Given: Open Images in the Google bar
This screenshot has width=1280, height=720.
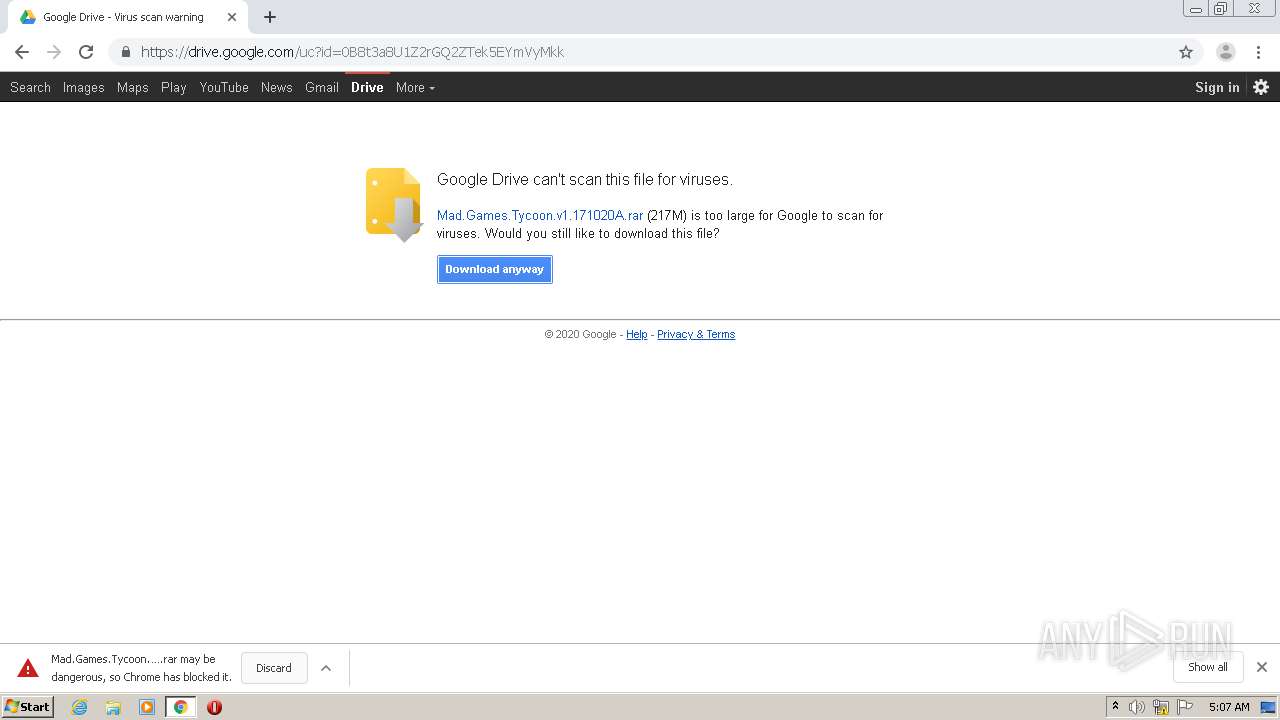Looking at the screenshot, I should tap(84, 87).
